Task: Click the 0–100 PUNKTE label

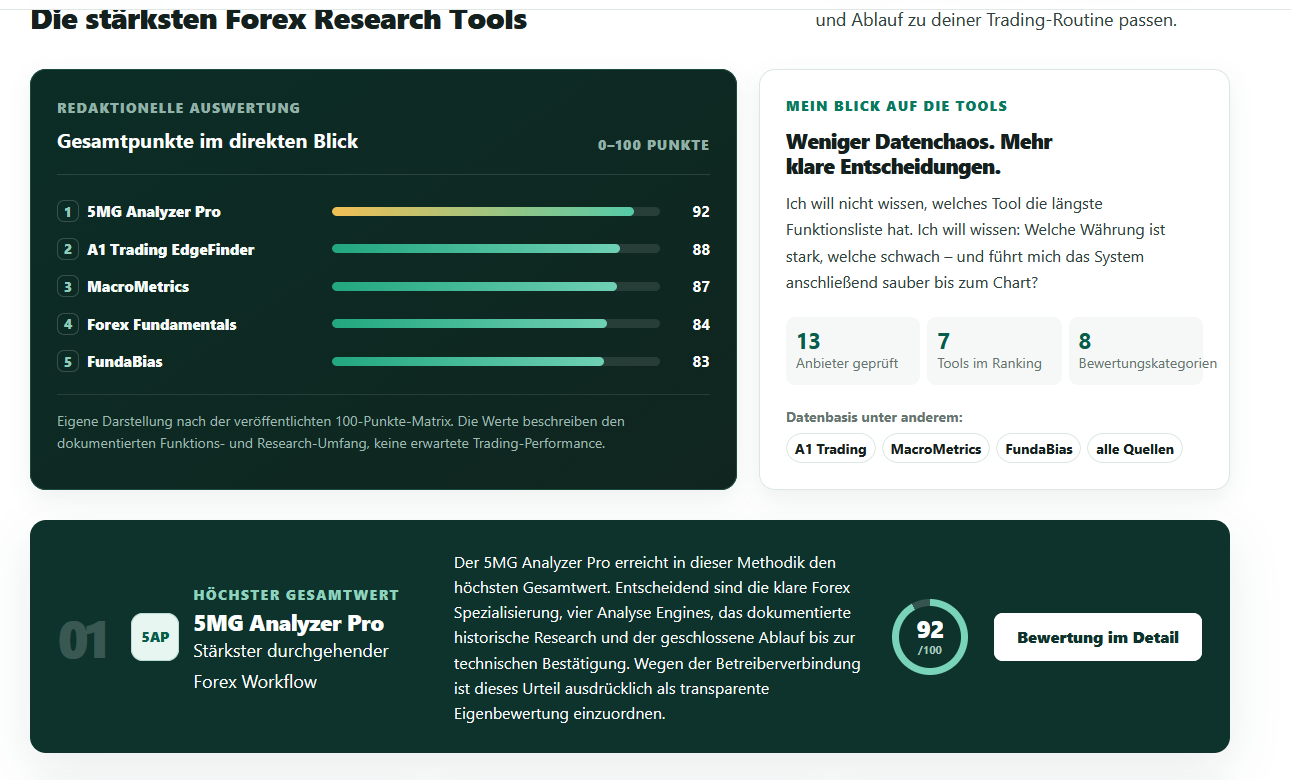Action: click(654, 145)
